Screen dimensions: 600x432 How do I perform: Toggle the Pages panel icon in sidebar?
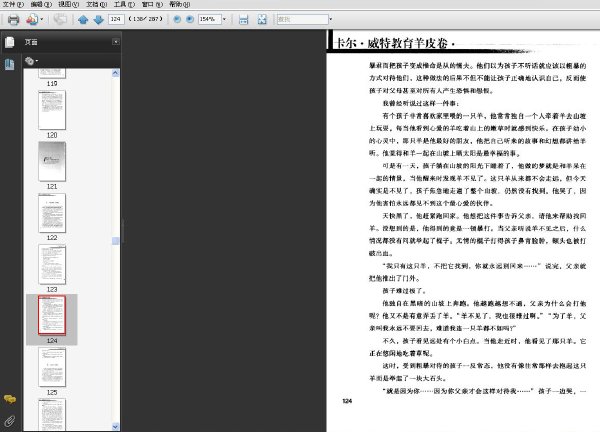pos(10,42)
